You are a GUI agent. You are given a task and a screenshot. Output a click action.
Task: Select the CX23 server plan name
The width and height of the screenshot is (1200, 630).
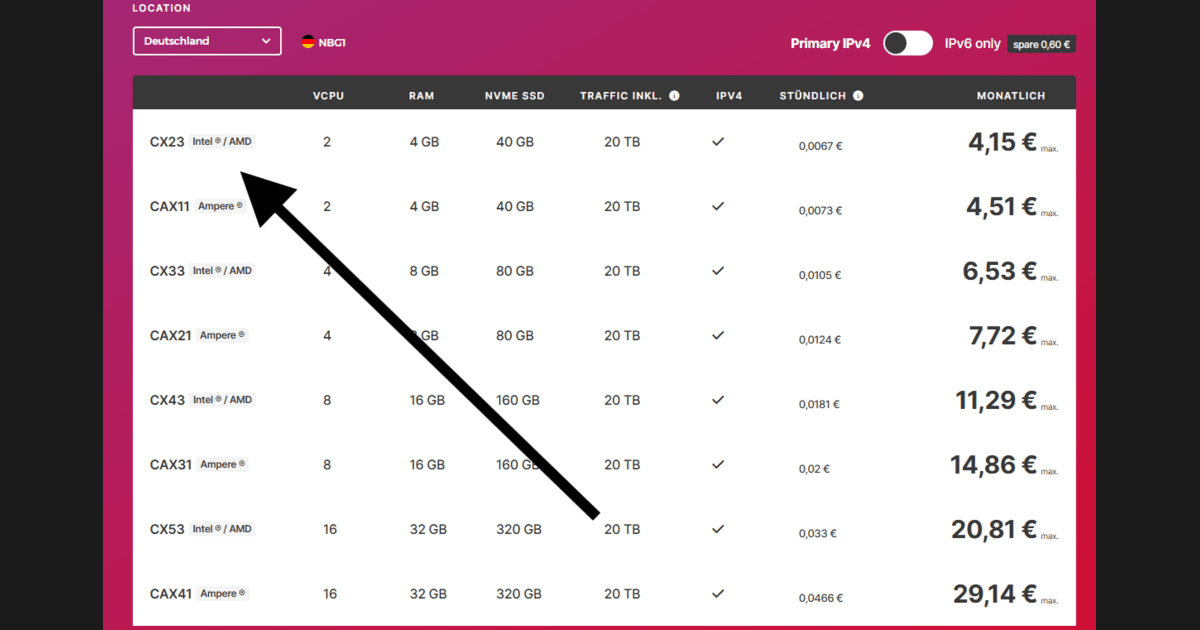pyautogui.click(x=167, y=142)
